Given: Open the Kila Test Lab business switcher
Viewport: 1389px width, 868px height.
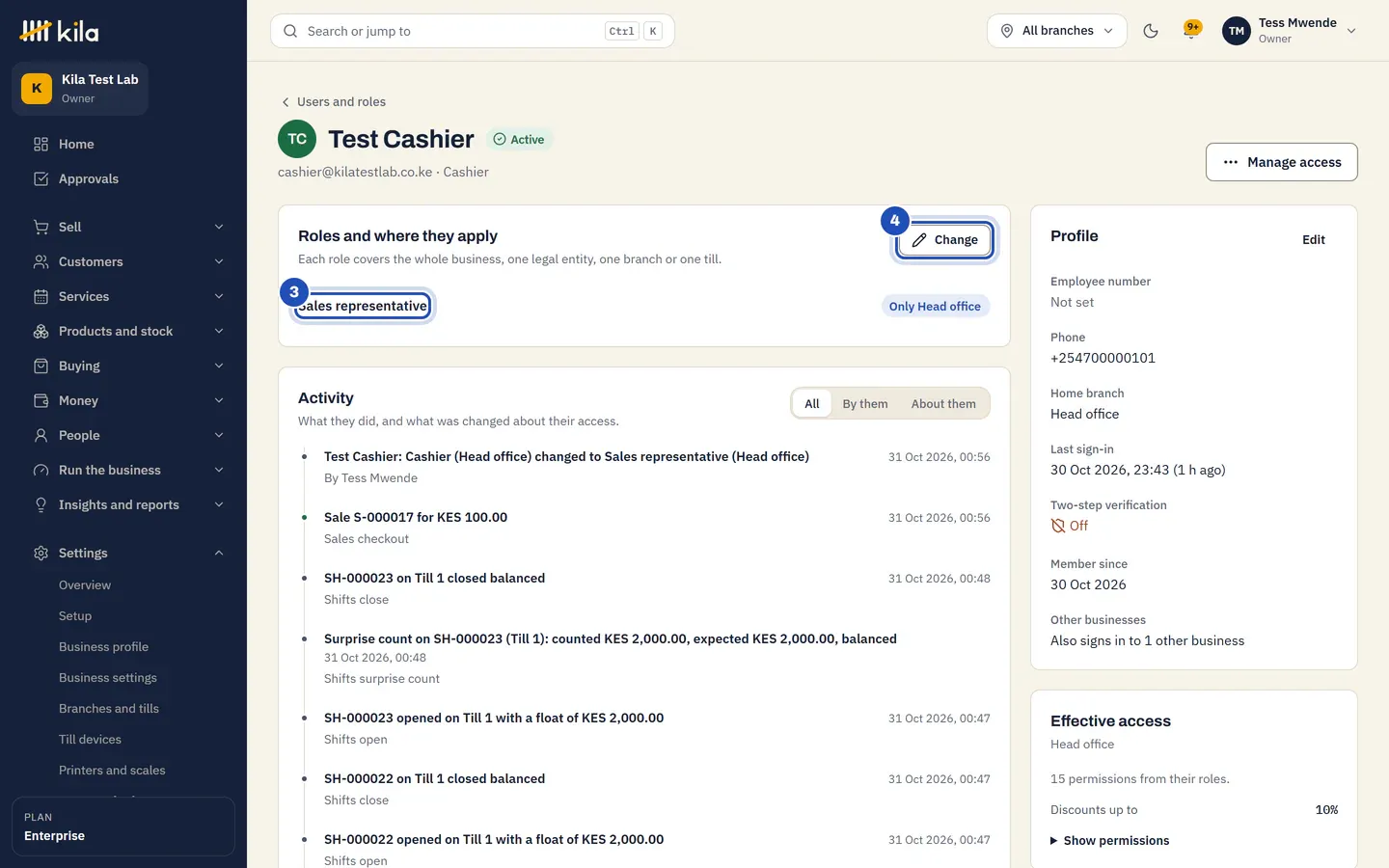Looking at the screenshot, I should 80,89.
